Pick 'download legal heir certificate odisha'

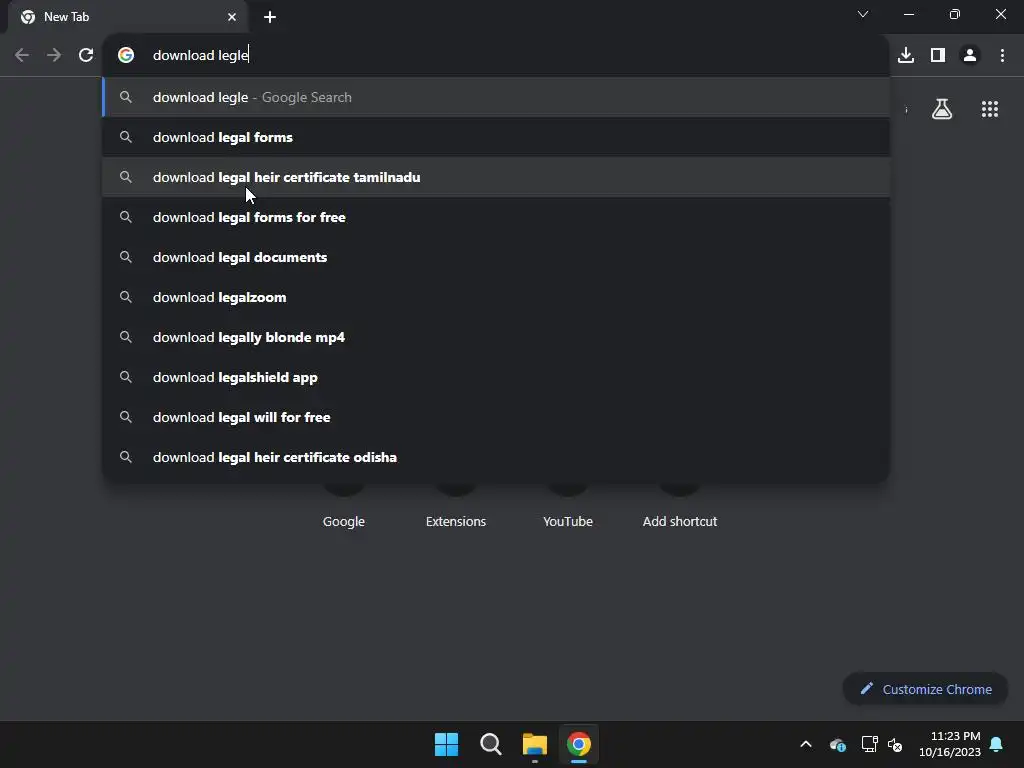pos(496,457)
